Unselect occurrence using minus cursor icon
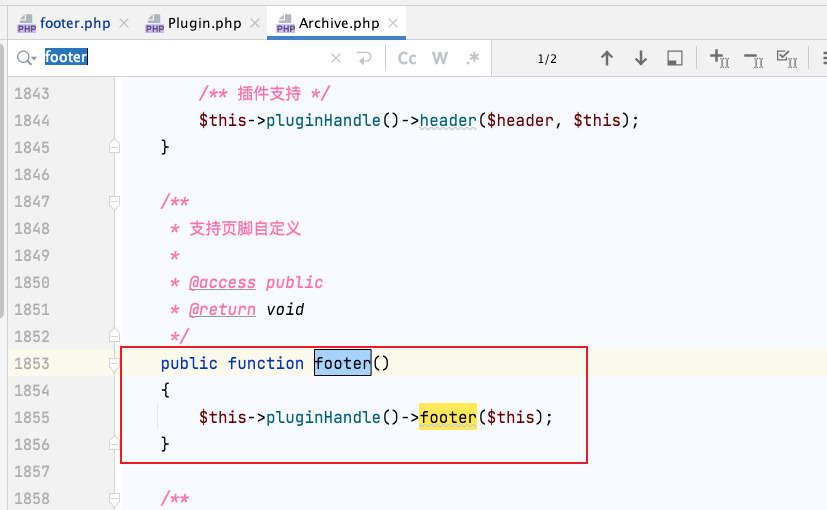Screen dimensions: 827x510 (x=753, y=58)
